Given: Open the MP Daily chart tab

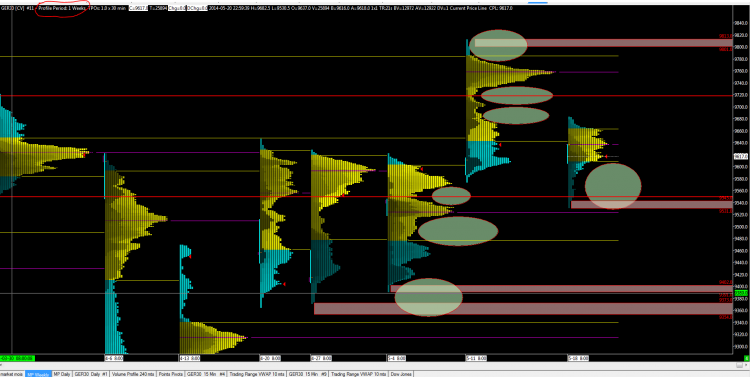Looking at the screenshot, I should point(62,374).
